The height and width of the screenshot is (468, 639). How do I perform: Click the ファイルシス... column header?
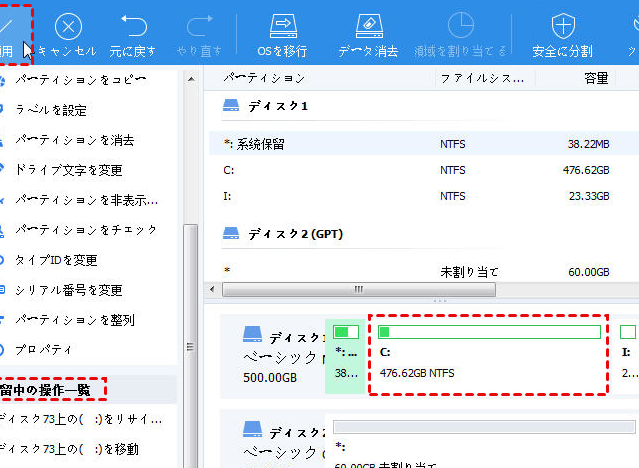(483, 78)
